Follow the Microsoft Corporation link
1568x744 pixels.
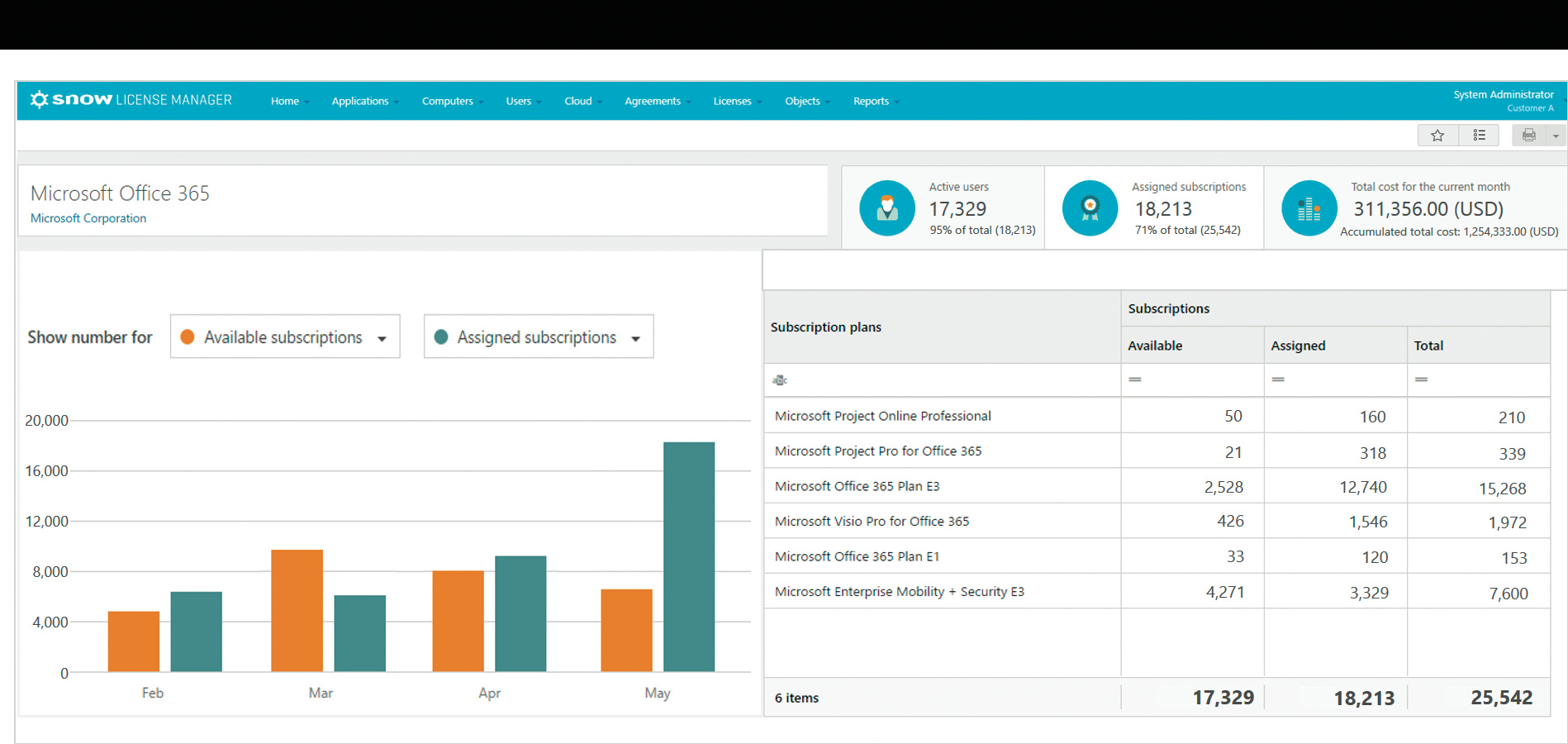pyautogui.click(x=88, y=218)
